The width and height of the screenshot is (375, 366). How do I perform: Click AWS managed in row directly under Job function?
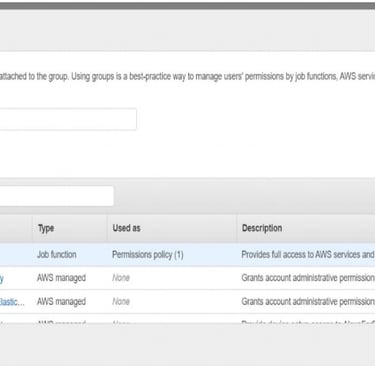(x=61, y=278)
